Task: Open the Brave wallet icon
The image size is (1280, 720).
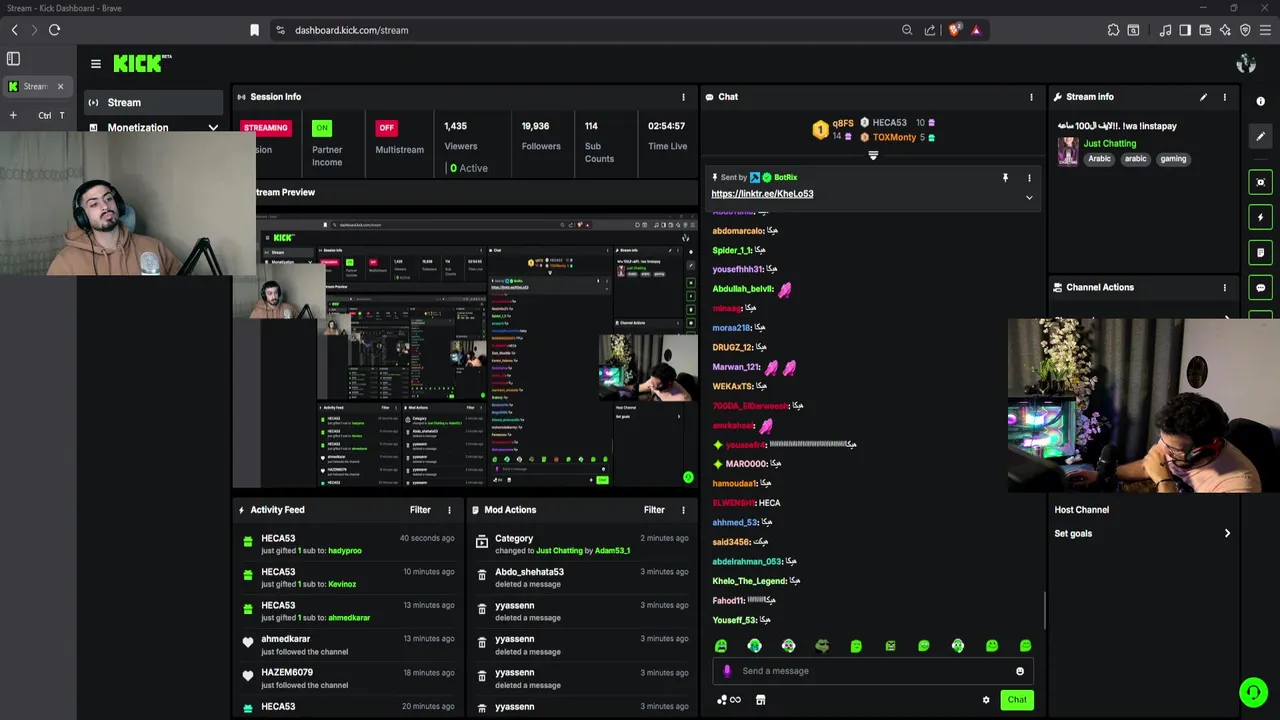Action: tap(1205, 30)
